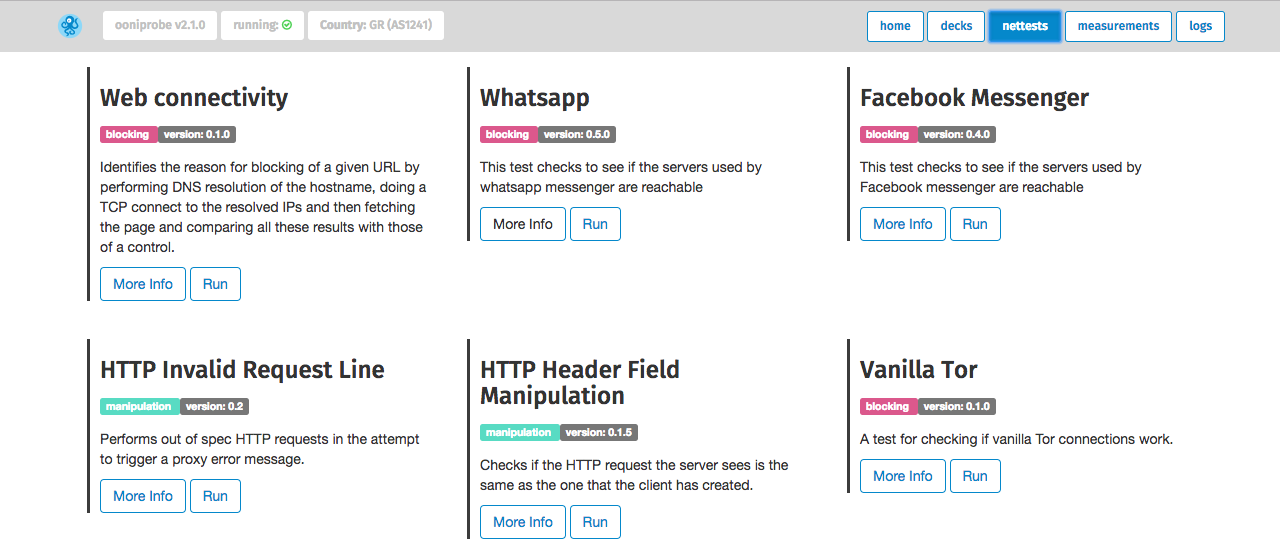This screenshot has height=549, width=1280.
Task: Go to the measurements tab
Action: click(x=1118, y=26)
